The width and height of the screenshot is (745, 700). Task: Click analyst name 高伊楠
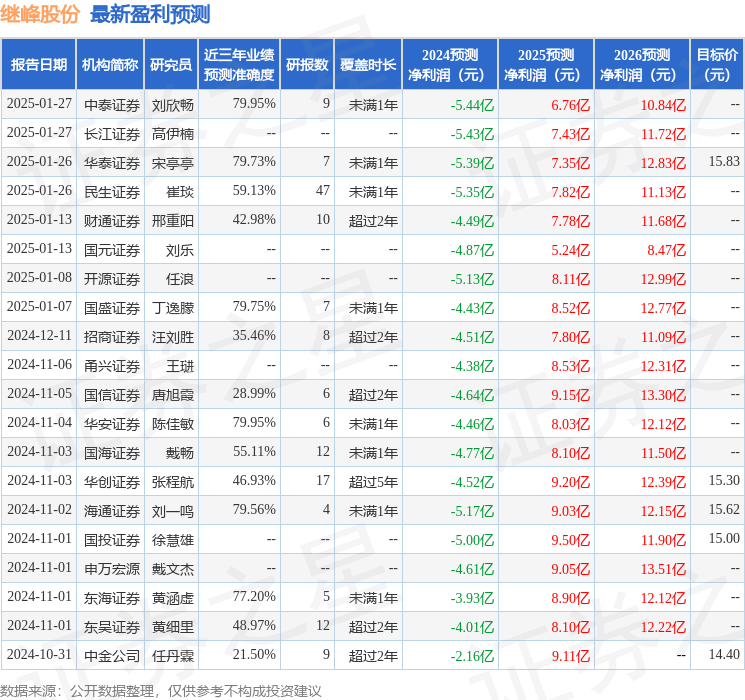(173, 134)
